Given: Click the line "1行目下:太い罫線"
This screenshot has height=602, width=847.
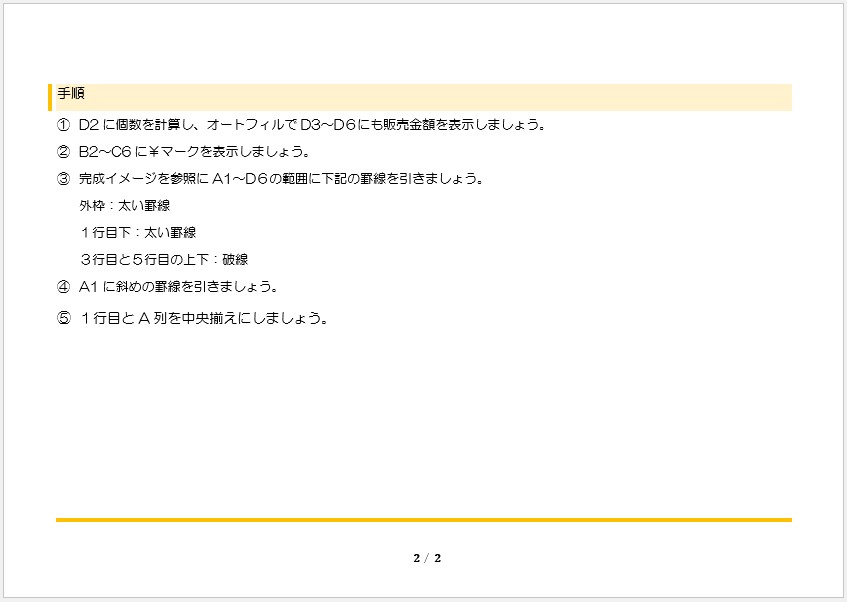Looking at the screenshot, I should [x=138, y=233].
